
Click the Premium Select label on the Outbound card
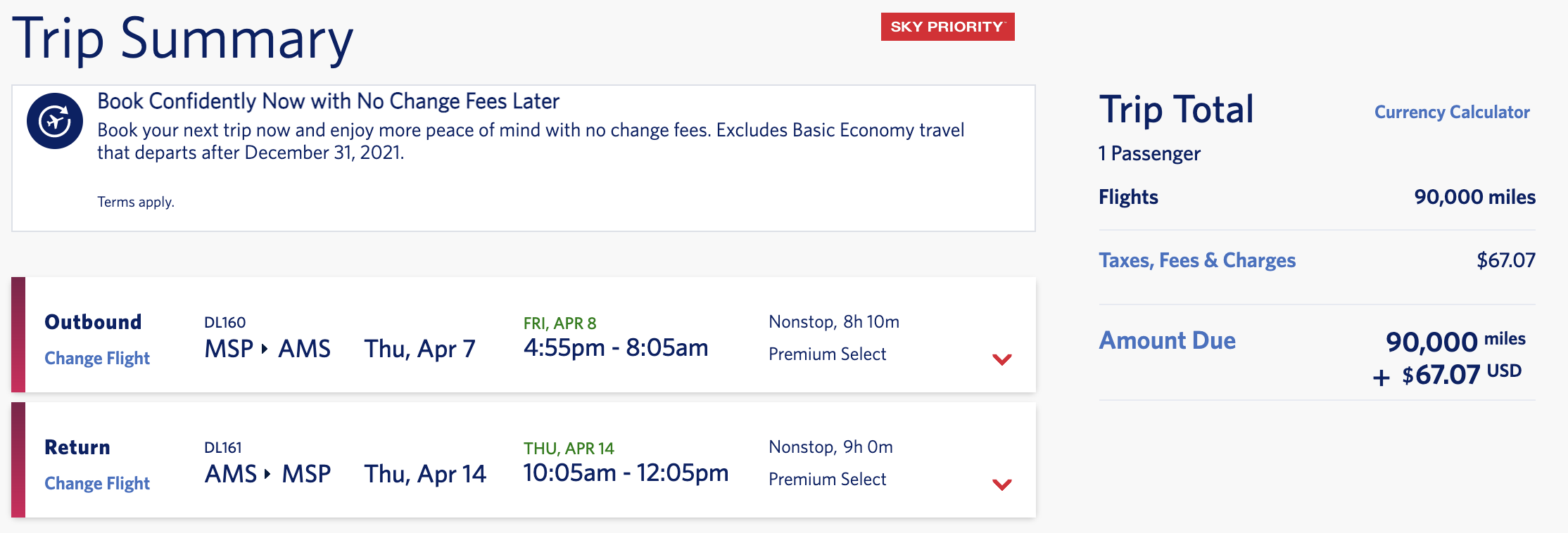(828, 354)
